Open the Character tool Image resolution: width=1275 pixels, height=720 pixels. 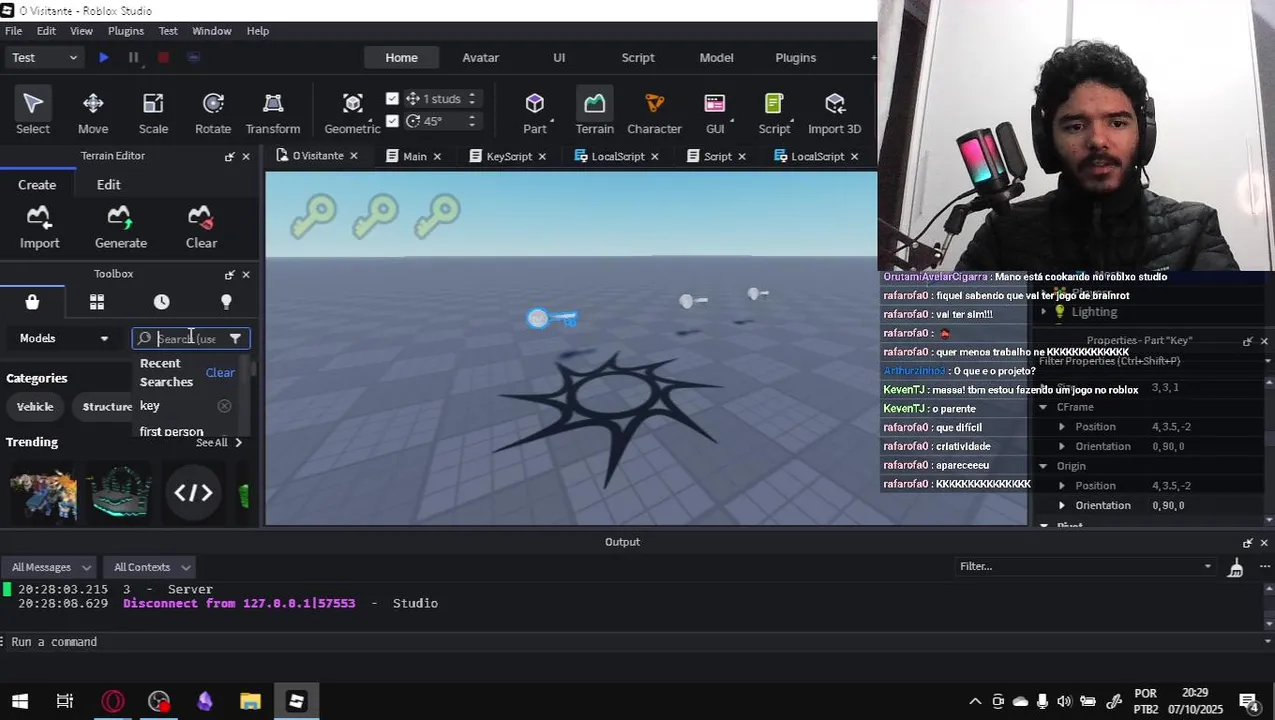[654, 112]
